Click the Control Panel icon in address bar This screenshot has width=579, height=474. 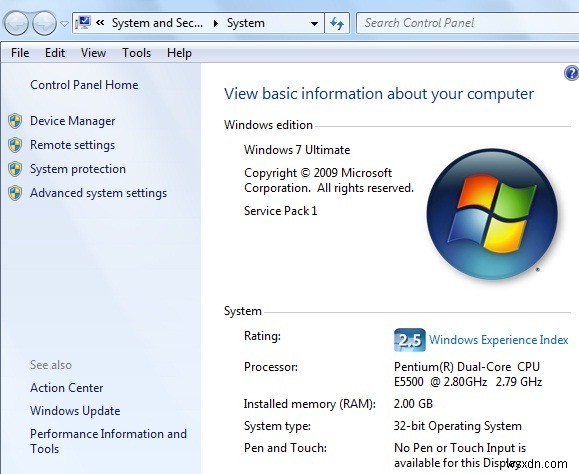[x=83, y=23]
